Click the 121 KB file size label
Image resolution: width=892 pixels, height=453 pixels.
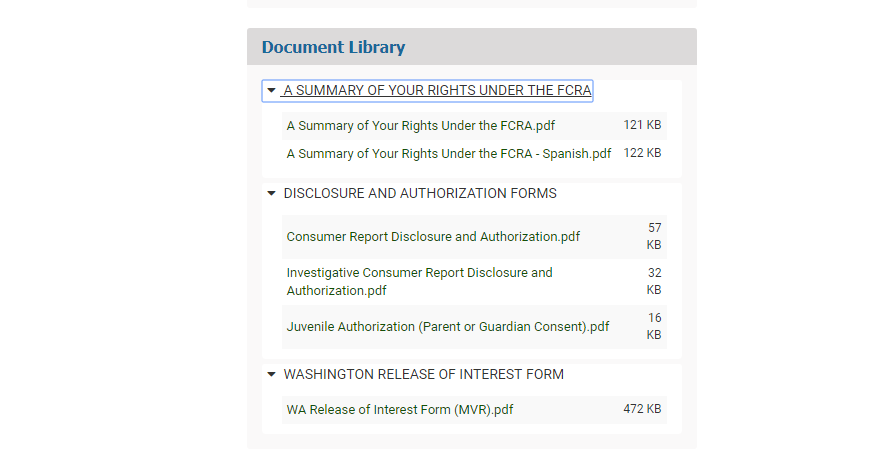point(642,125)
